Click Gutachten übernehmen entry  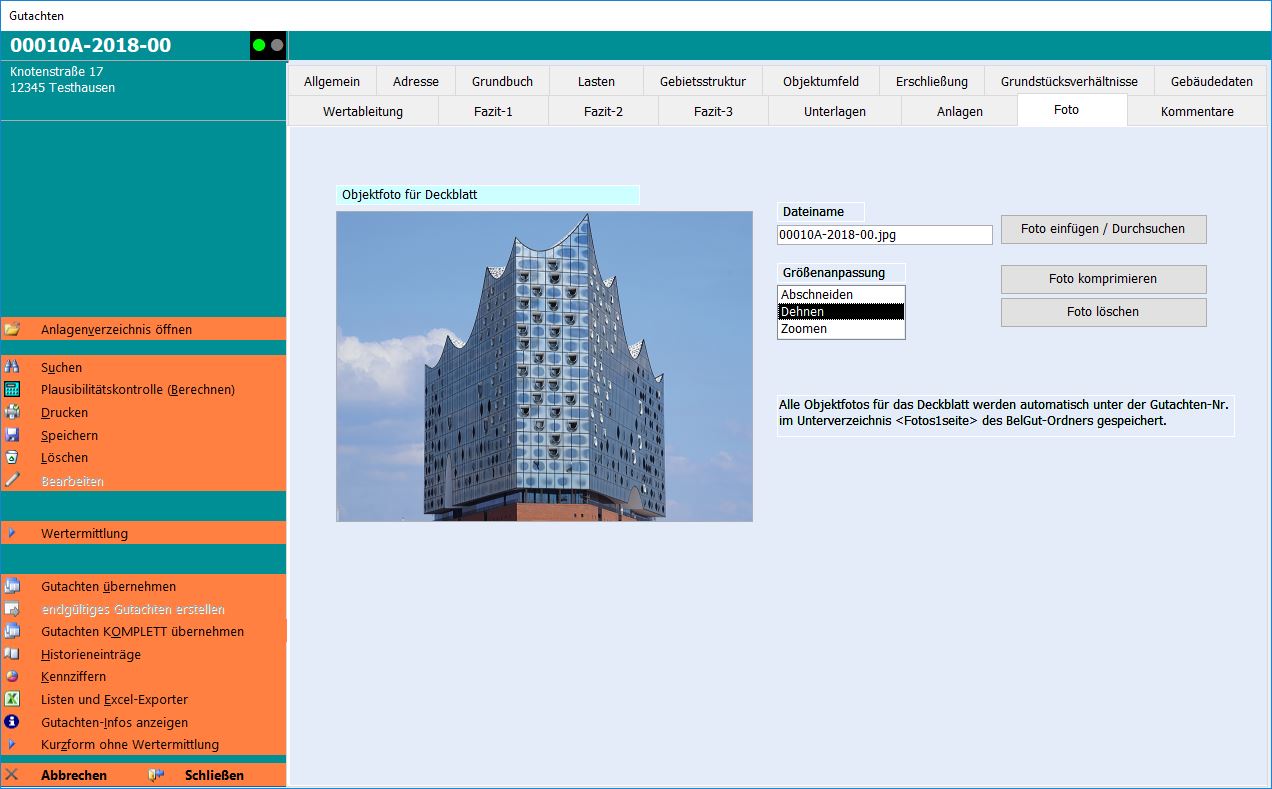[x=108, y=586]
